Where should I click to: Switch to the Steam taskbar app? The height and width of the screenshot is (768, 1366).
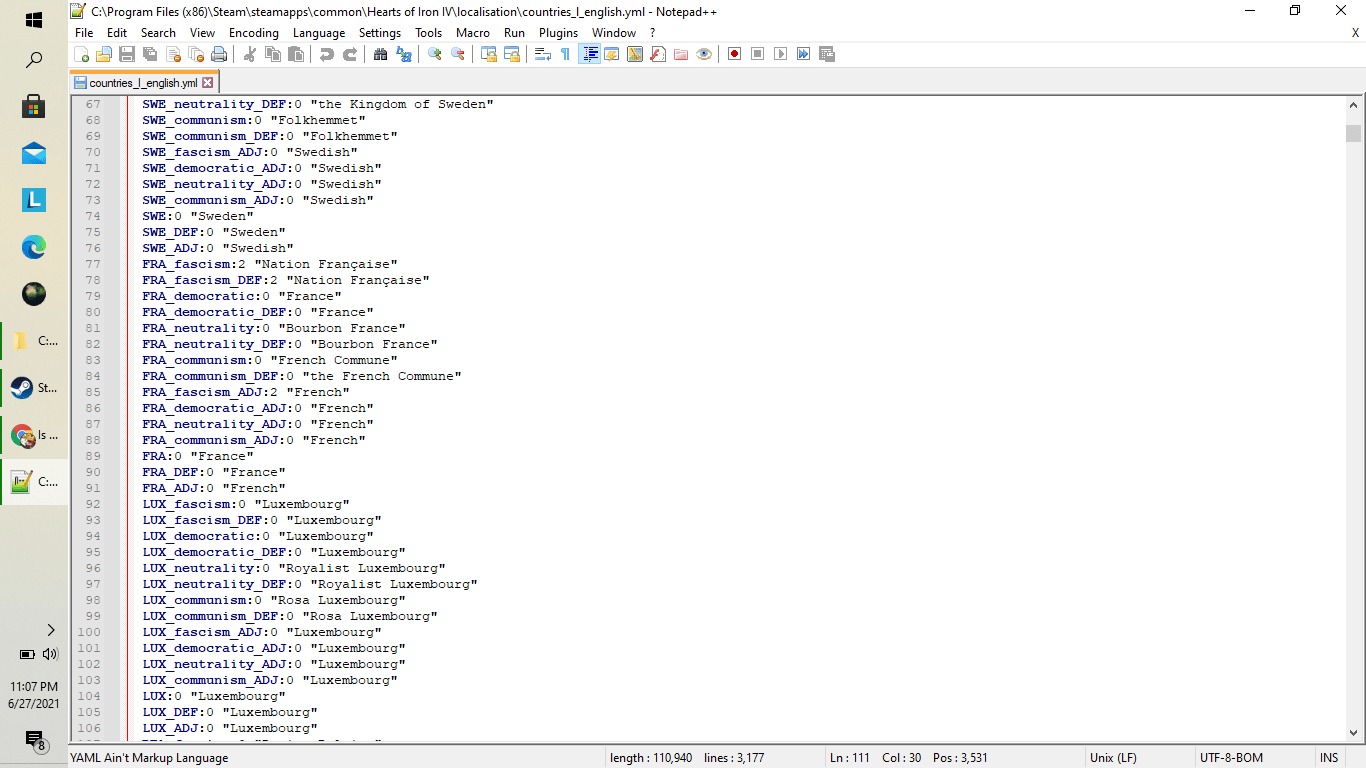(x=34, y=387)
